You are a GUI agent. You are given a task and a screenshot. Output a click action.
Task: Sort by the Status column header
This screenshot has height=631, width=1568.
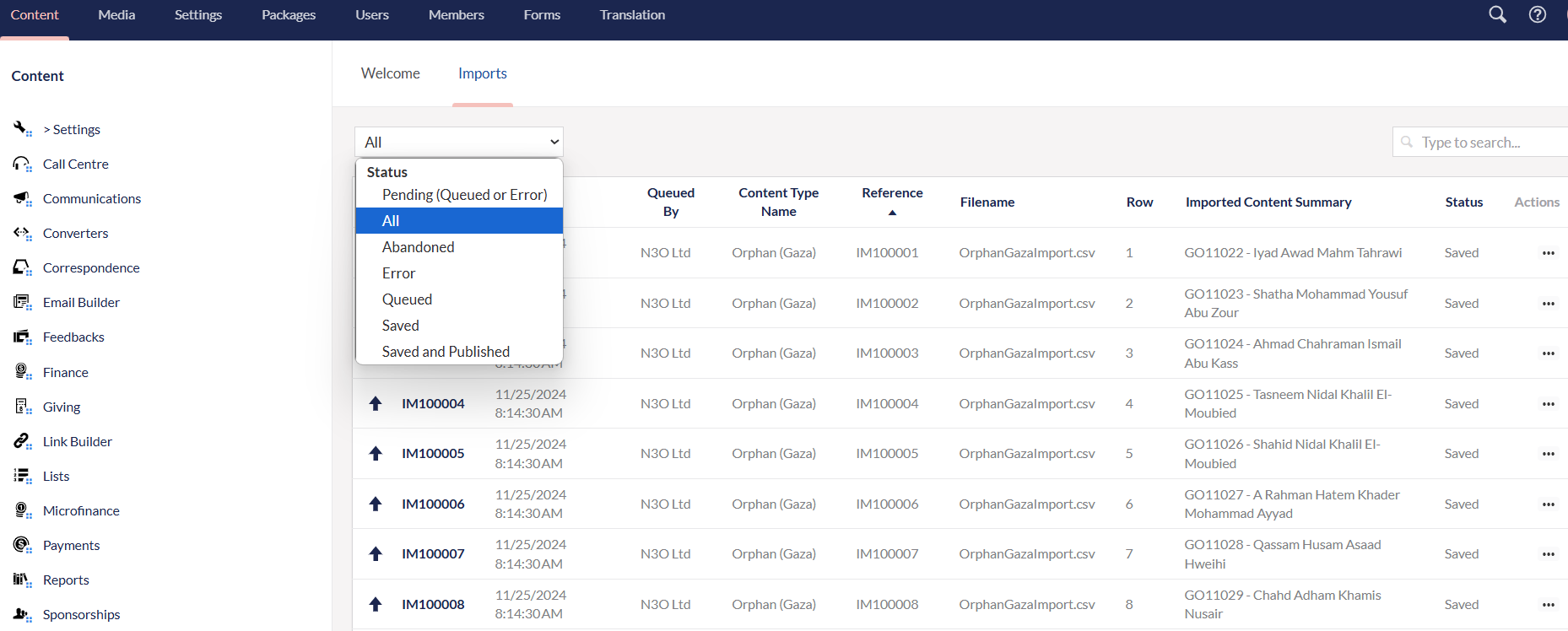tap(1464, 202)
